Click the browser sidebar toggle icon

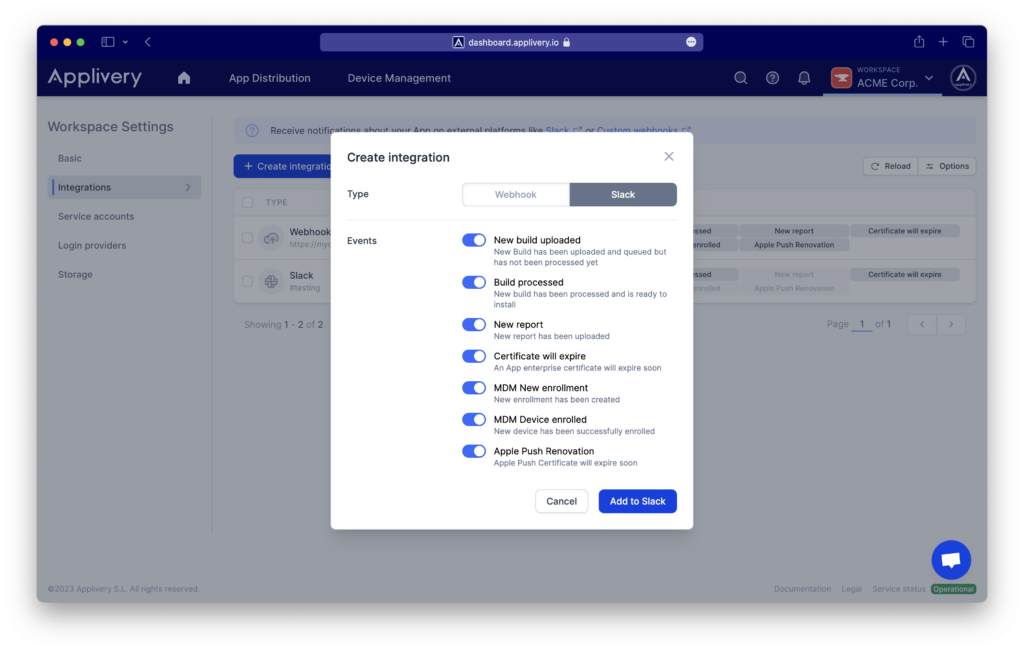pyautogui.click(x=108, y=42)
